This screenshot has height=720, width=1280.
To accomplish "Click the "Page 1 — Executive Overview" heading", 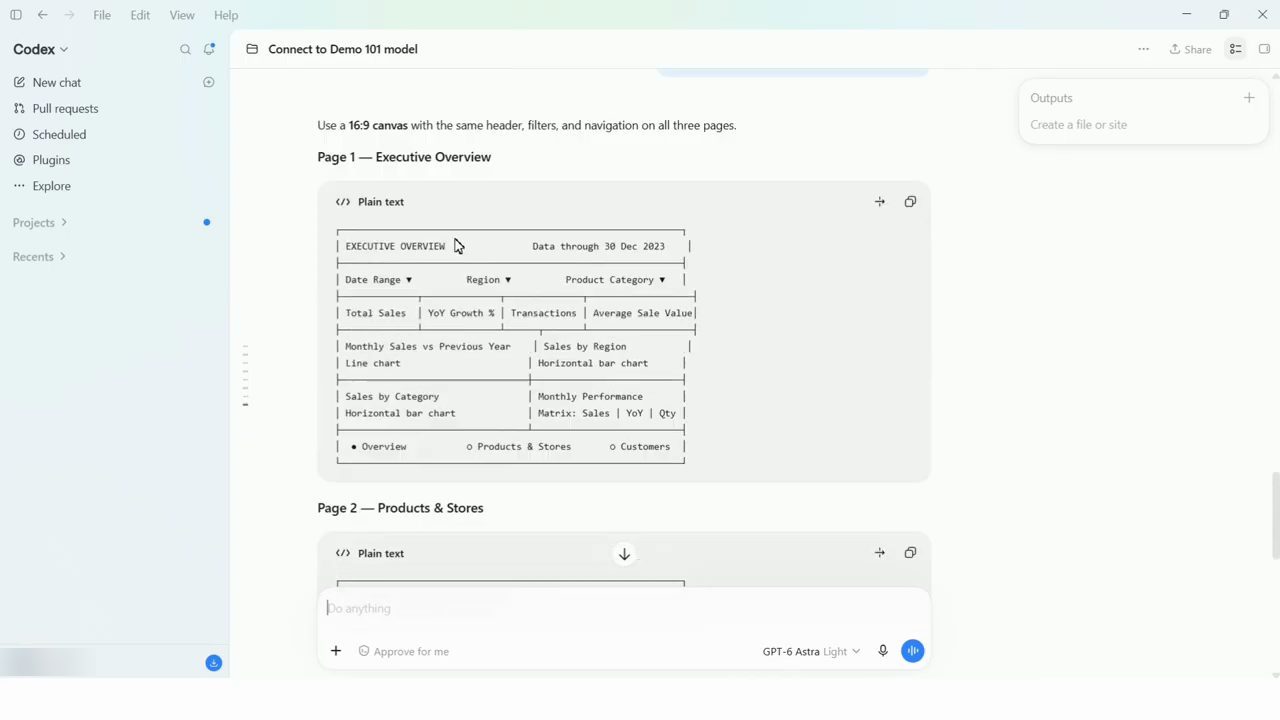I will [404, 157].
